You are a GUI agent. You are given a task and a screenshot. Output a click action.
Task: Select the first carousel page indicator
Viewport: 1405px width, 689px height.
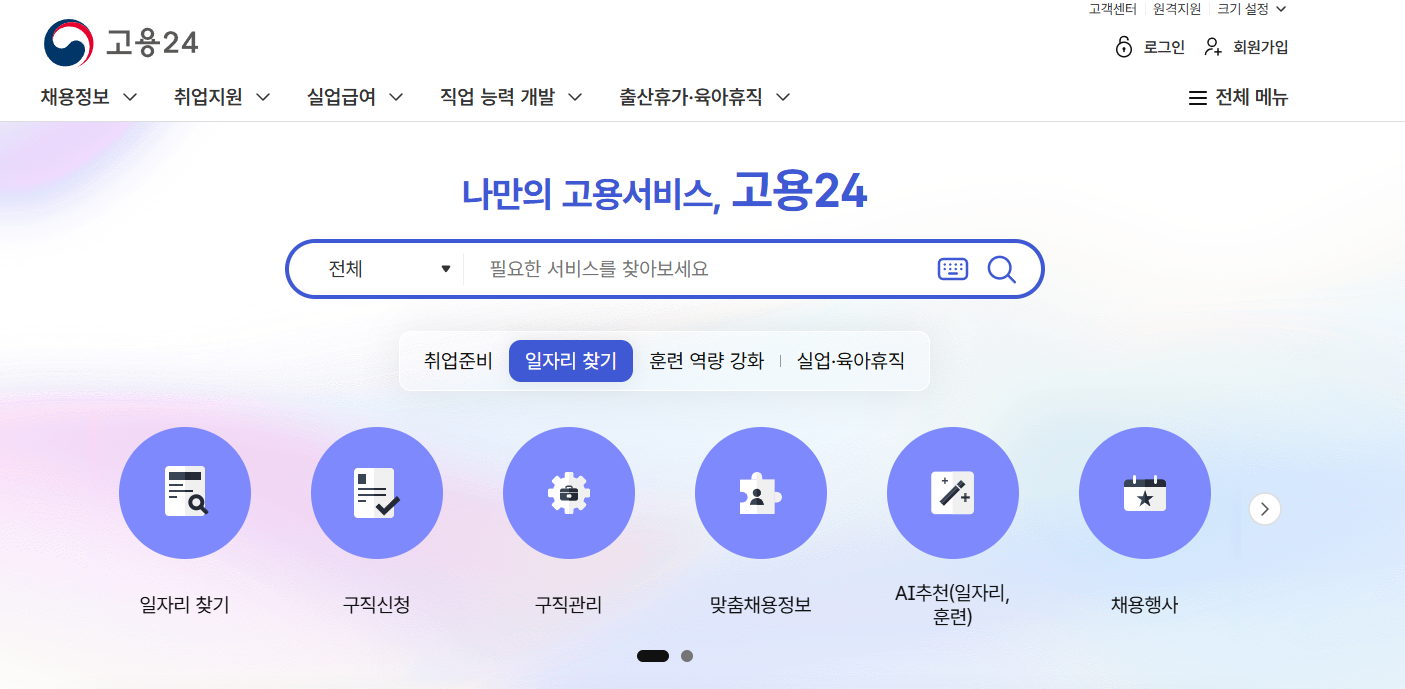coord(653,656)
